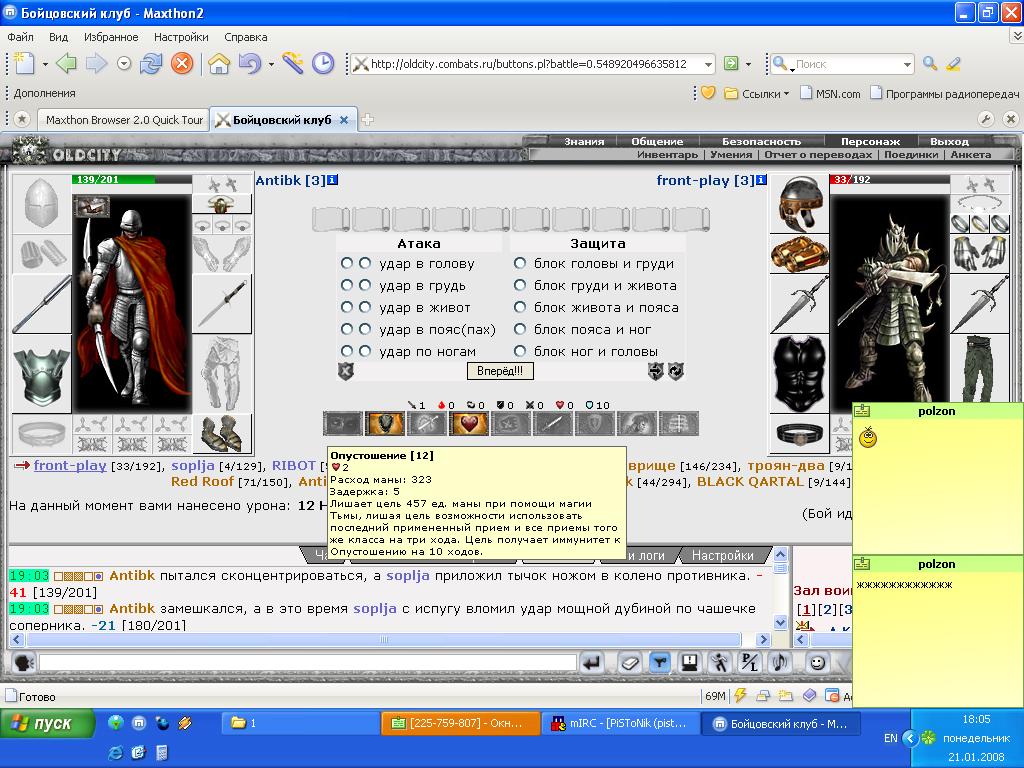Activate the red heart combat skill icon
Image resolution: width=1024 pixels, height=768 pixels.
point(468,424)
